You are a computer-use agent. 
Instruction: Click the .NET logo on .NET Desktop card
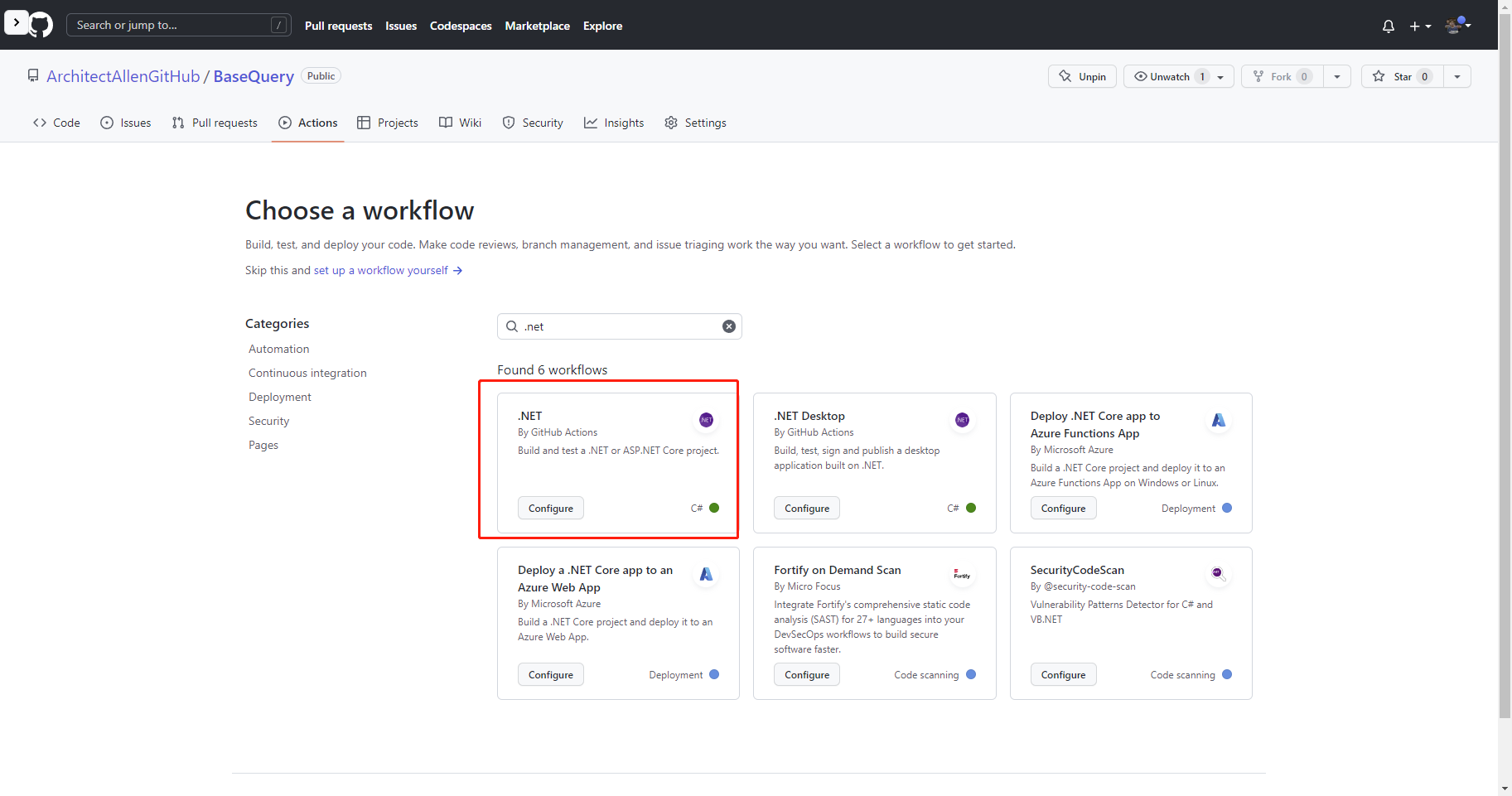(962, 420)
